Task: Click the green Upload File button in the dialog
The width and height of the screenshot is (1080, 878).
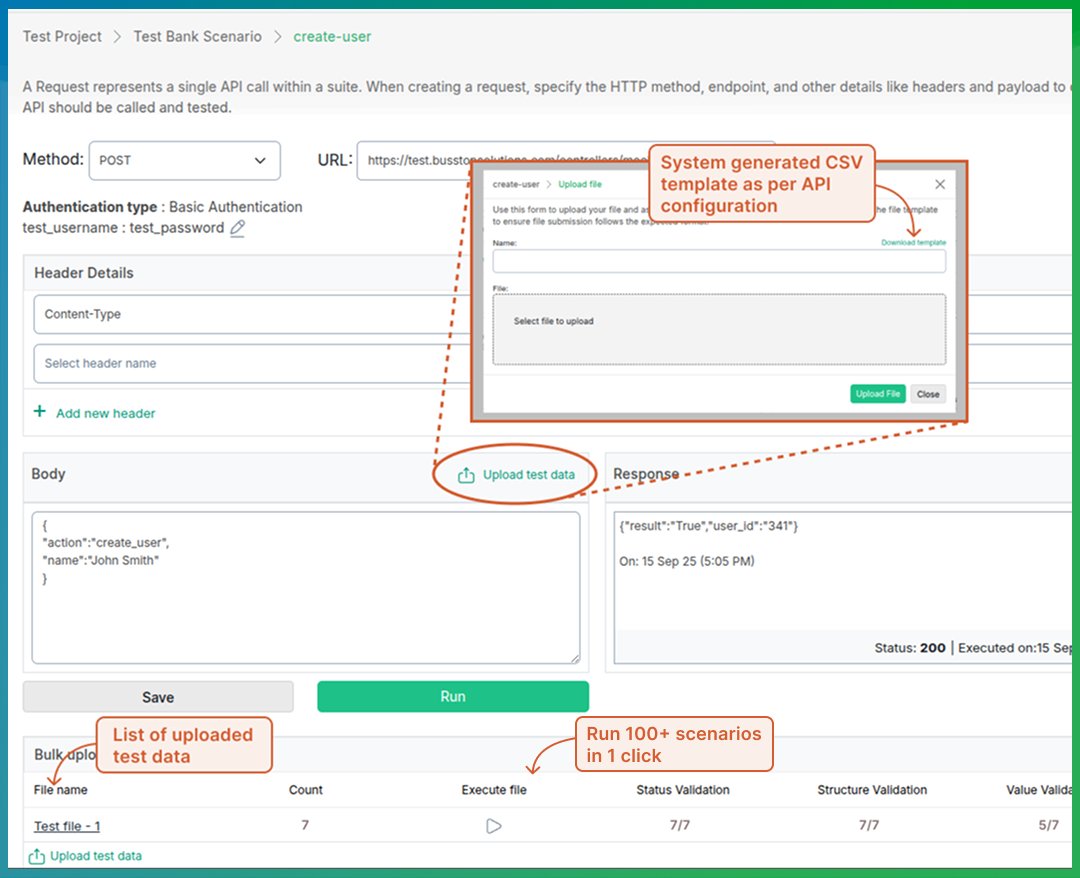Action: pos(877,394)
